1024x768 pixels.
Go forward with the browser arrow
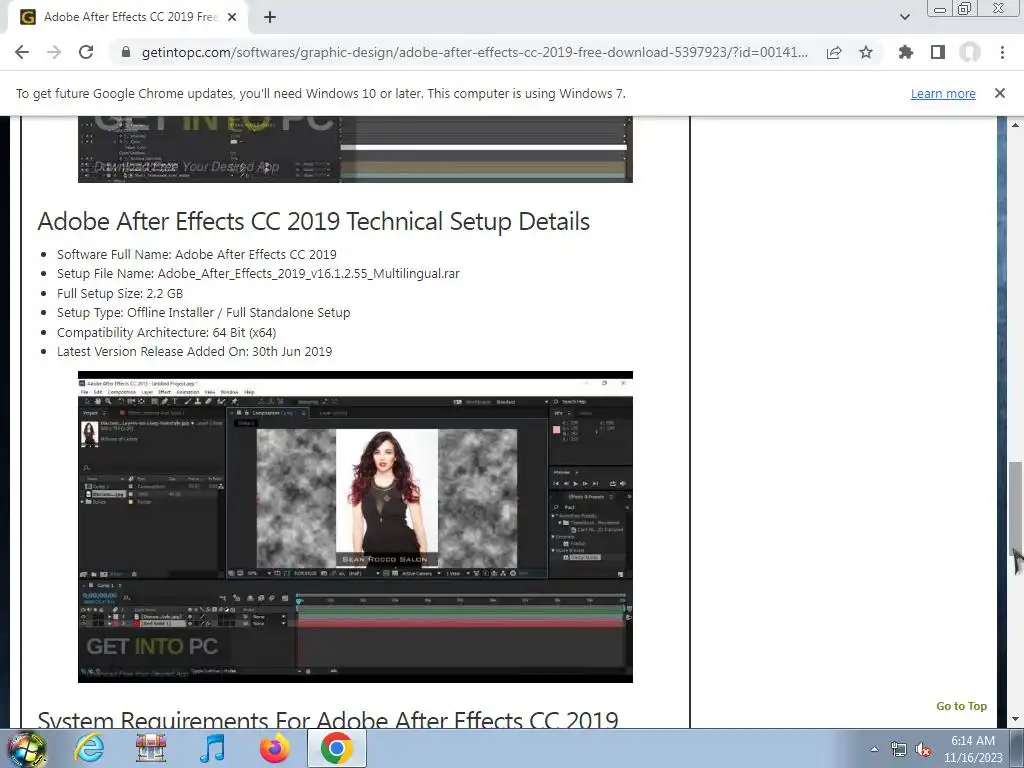coord(54,52)
